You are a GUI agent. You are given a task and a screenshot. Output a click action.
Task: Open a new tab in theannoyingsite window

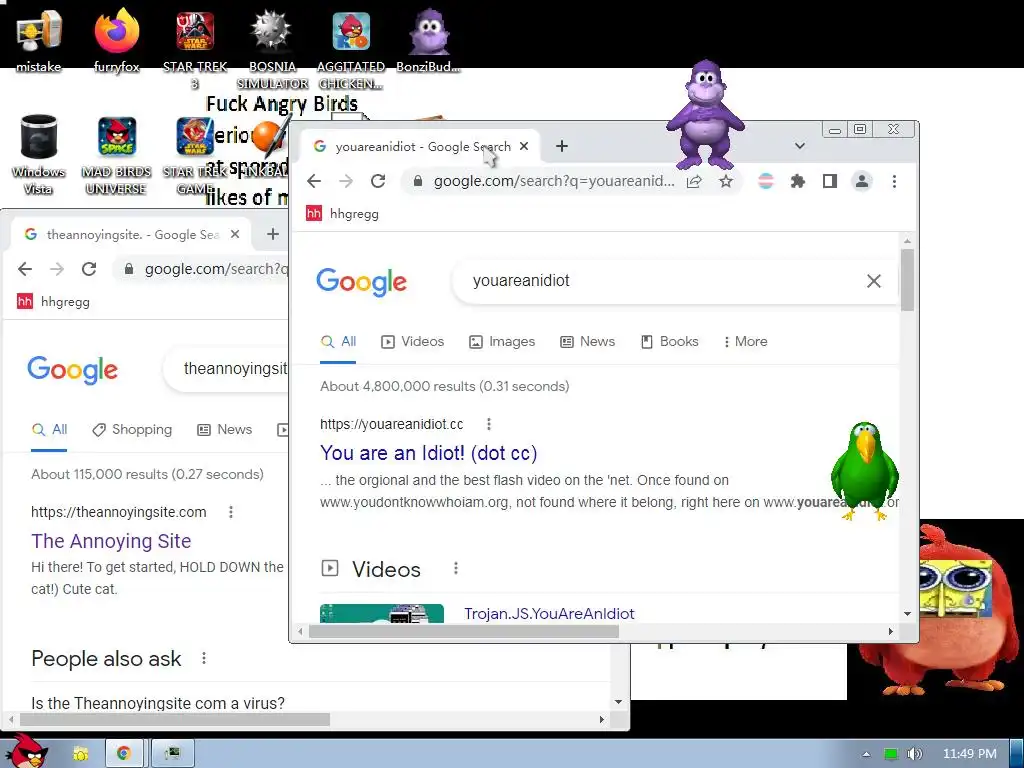click(x=273, y=234)
